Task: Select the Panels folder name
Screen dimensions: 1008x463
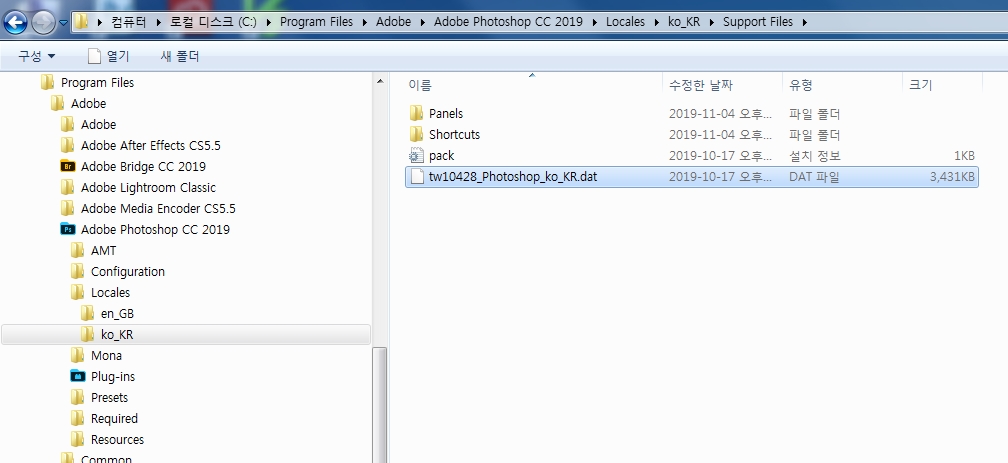Action: click(x=446, y=114)
